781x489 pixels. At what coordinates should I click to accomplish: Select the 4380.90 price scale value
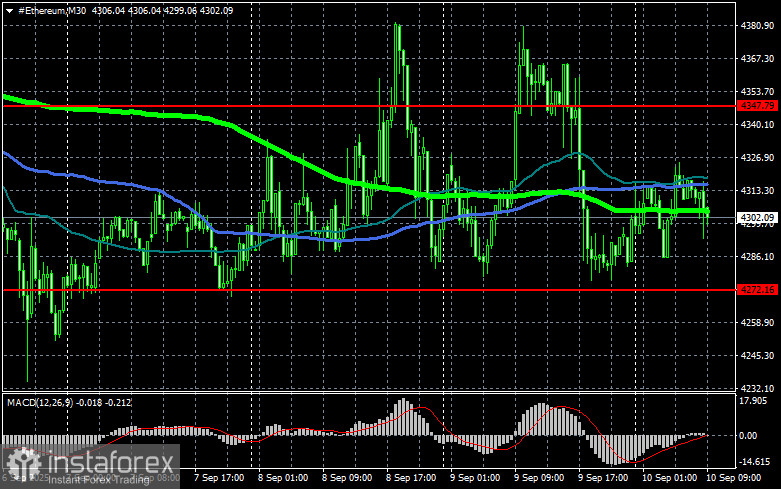tap(758, 26)
